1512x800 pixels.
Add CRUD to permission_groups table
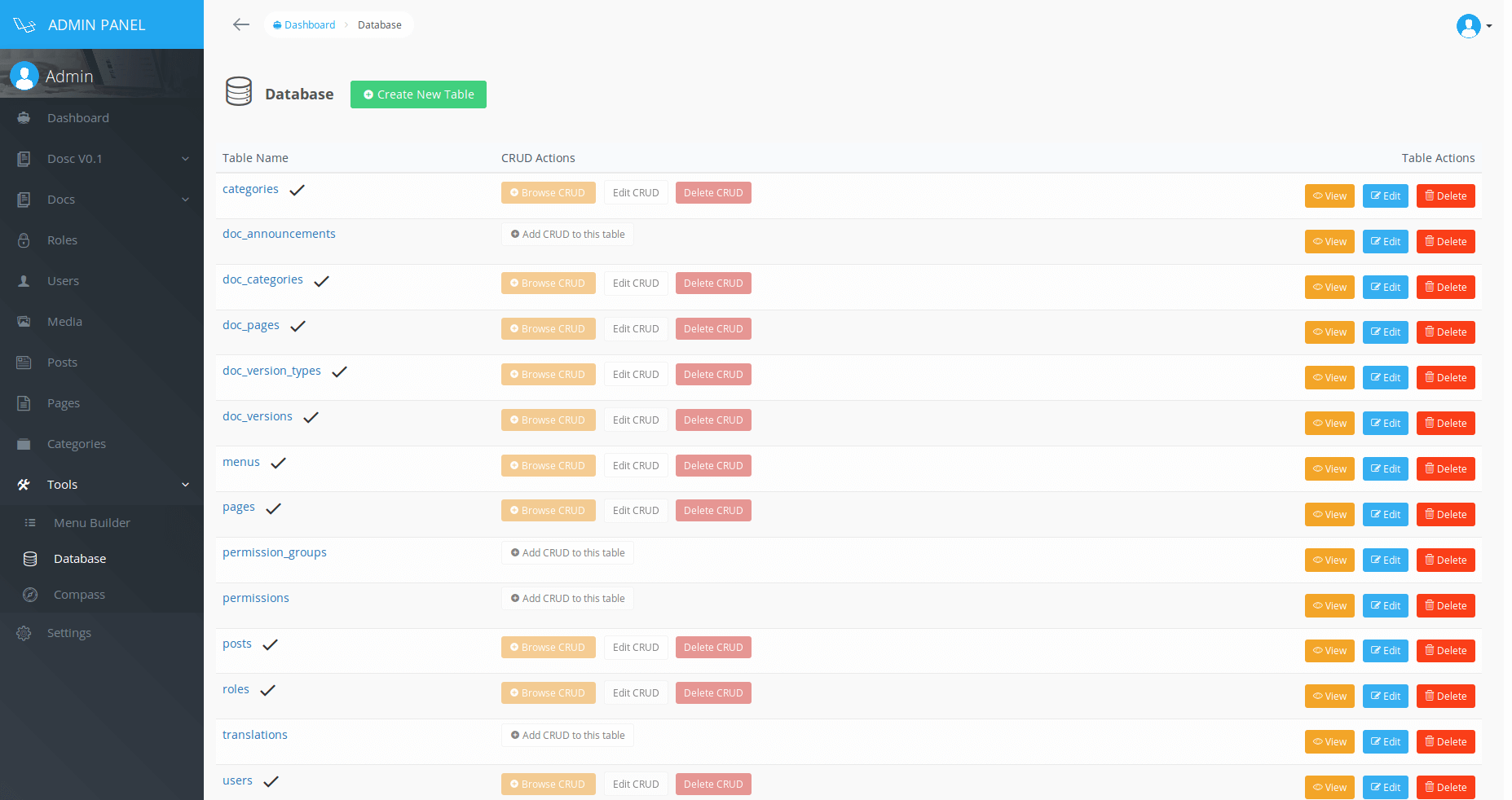point(567,553)
